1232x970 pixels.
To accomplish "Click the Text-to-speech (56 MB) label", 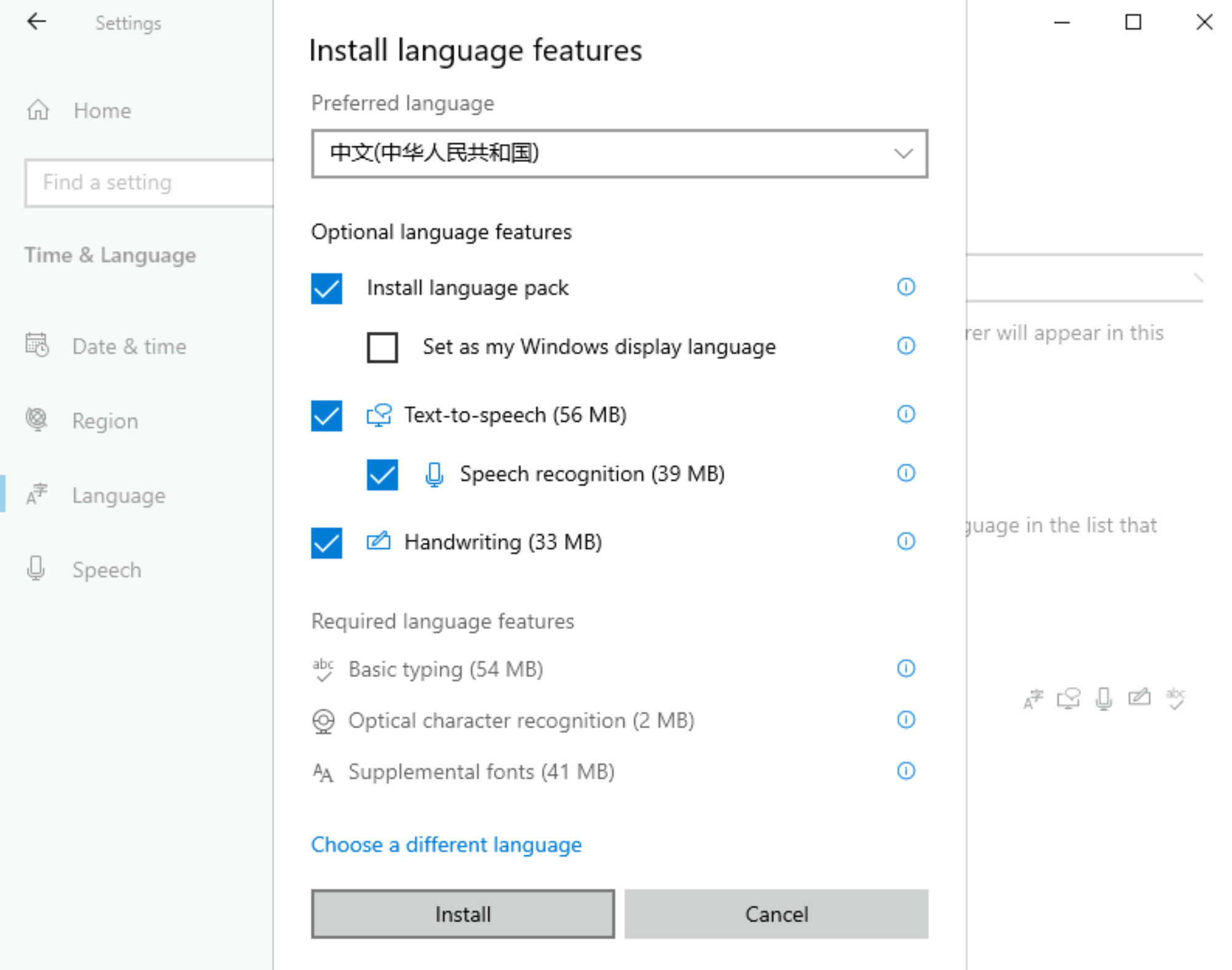I will click(515, 415).
